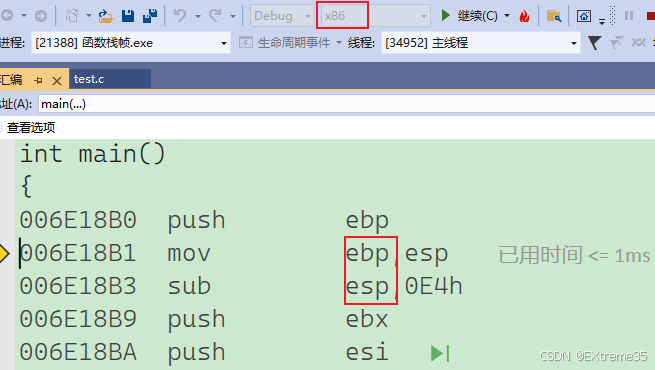Click address 006E18B1

78,253
